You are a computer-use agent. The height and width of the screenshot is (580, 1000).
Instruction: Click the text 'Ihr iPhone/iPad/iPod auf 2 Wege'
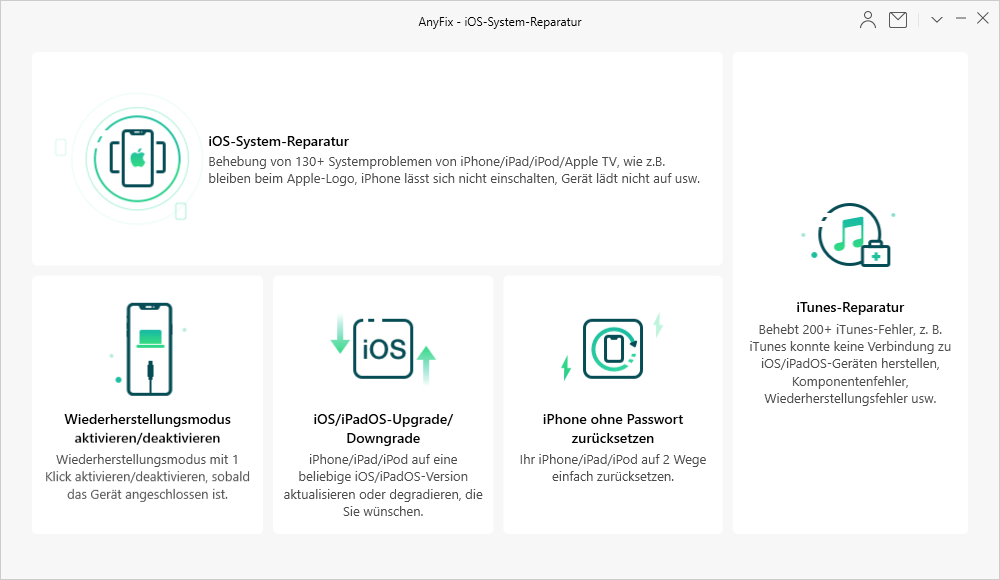pyautogui.click(x=613, y=468)
